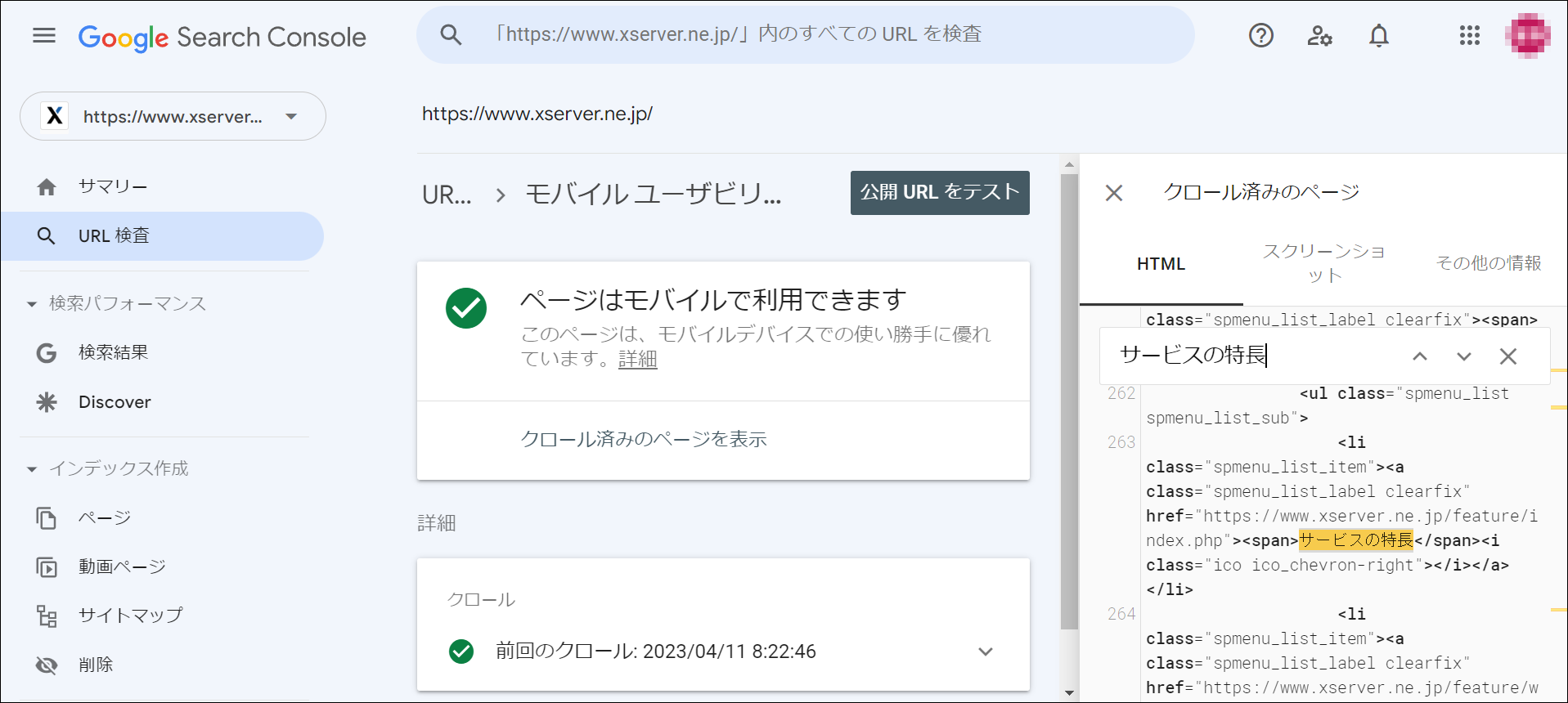
Task: Click HTML line number 262
Action: [1121, 393]
